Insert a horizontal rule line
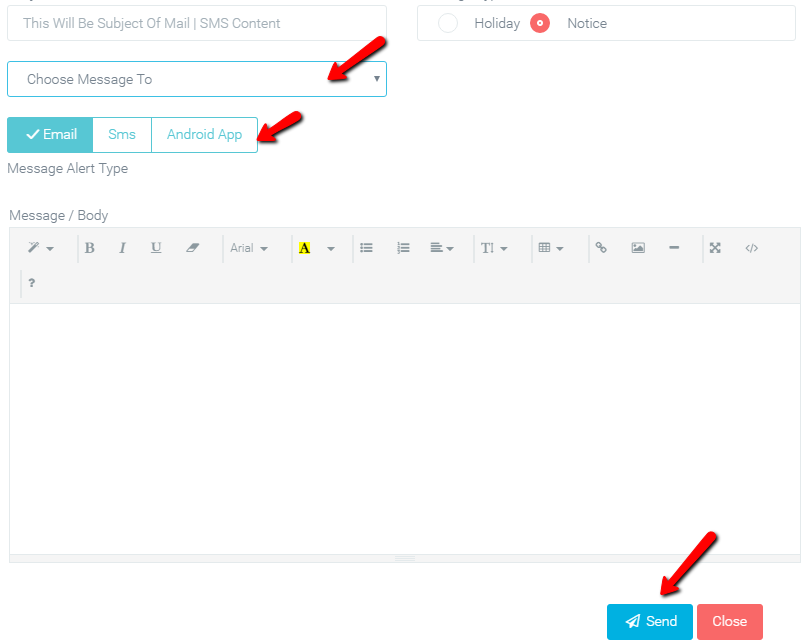810x640 pixels. click(674, 248)
